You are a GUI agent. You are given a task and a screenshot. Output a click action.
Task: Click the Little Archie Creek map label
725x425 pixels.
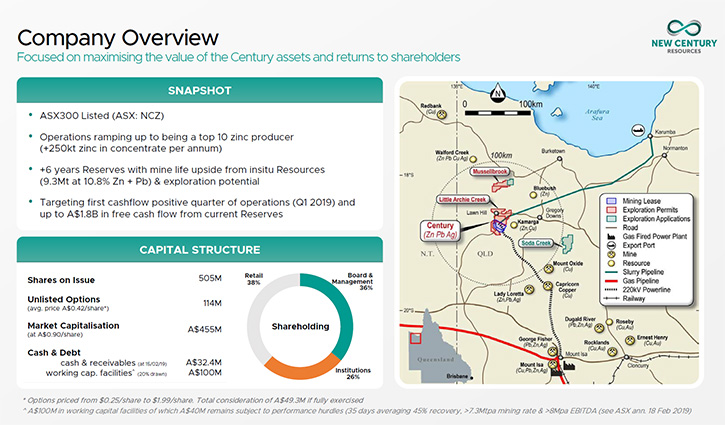(x=463, y=199)
